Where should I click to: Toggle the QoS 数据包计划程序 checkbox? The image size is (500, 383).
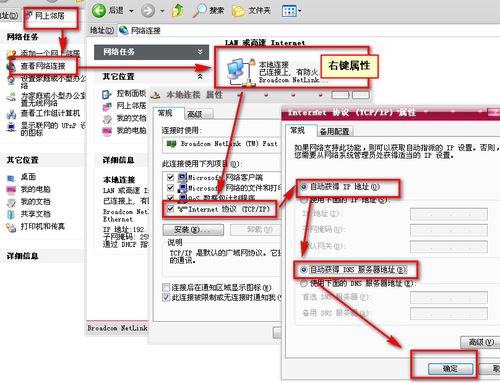tap(170, 198)
